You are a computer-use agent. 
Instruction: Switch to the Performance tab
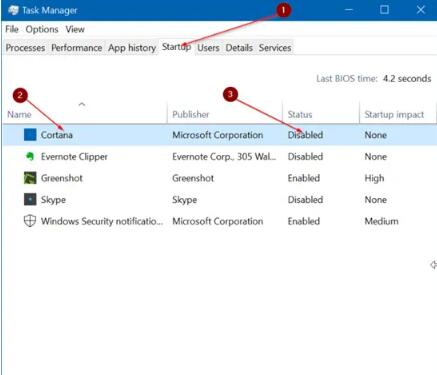click(x=77, y=48)
